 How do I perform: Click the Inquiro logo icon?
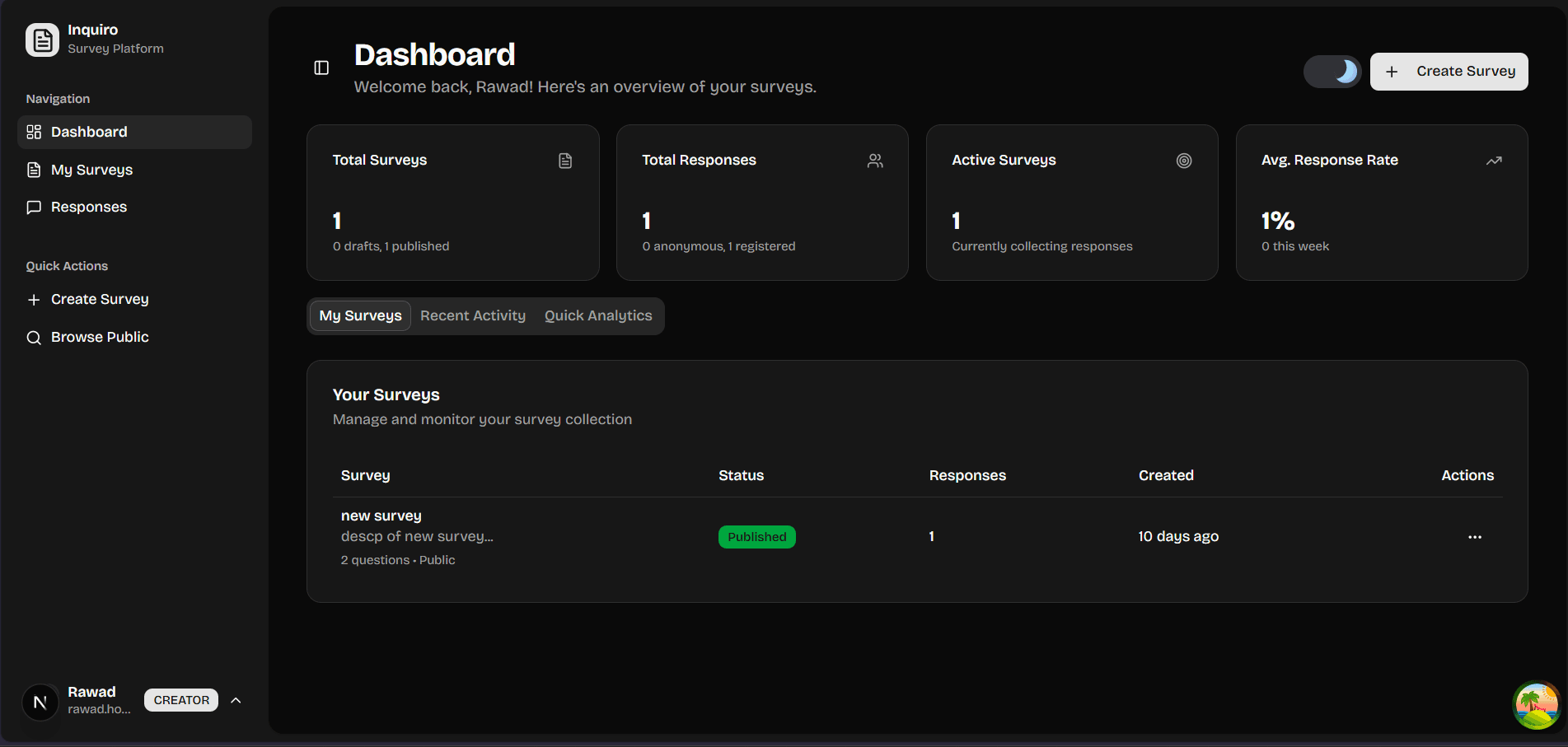(x=42, y=40)
